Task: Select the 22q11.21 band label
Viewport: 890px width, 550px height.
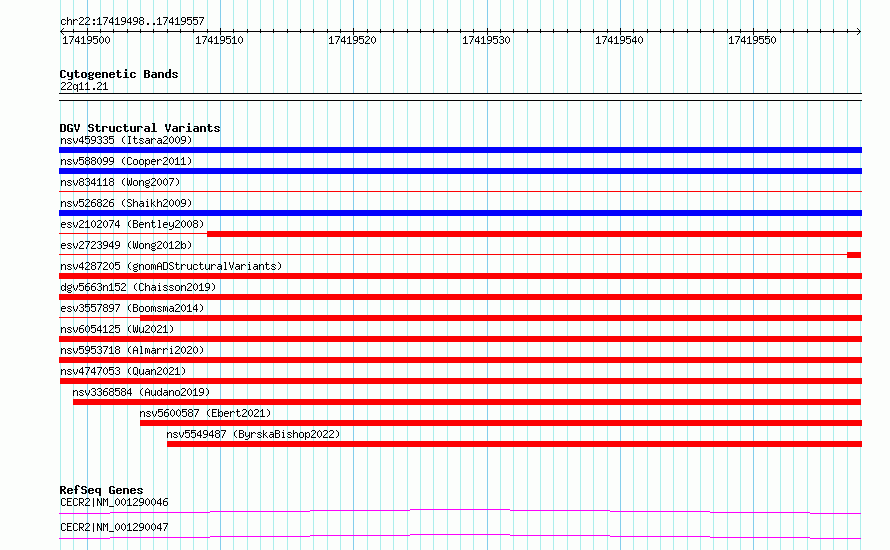Action: click(84, 86)
